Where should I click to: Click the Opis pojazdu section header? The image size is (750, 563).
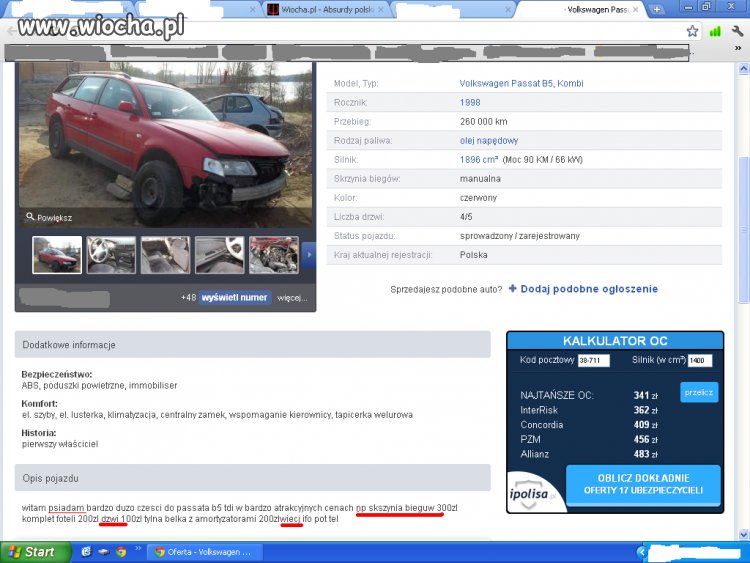[x=253, y=478]
